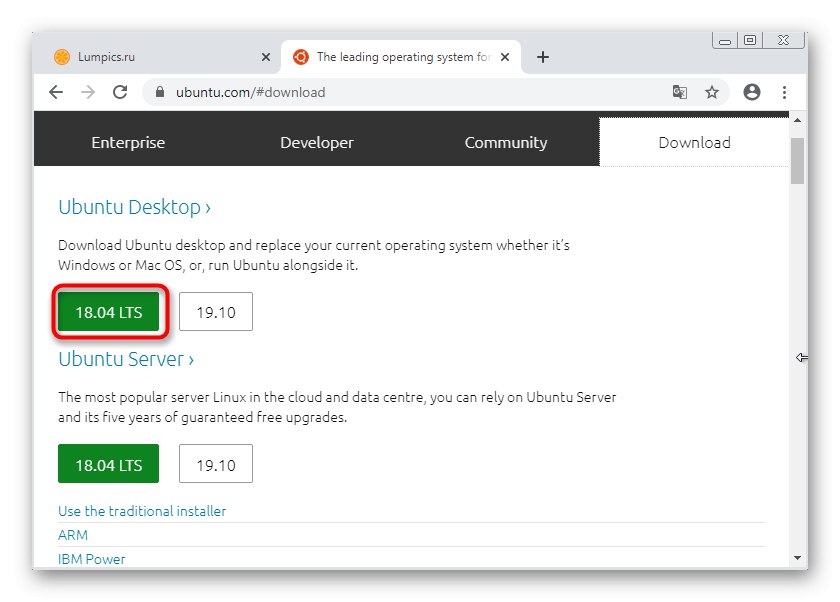Download Ubuntu Desktop 18.04 LTS

tap(109, 312)
